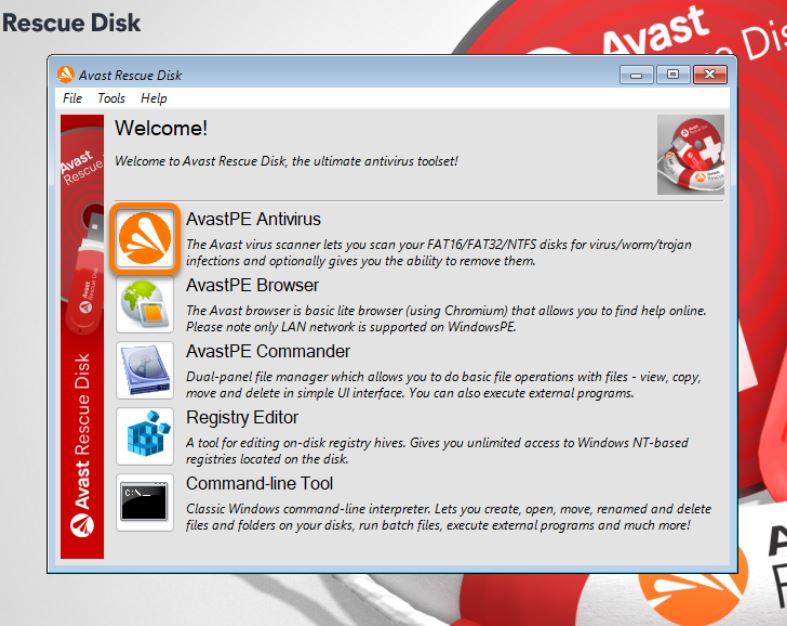The image size is (787, 626).
Task: Open the Help menu
Action: click(154, 98)
